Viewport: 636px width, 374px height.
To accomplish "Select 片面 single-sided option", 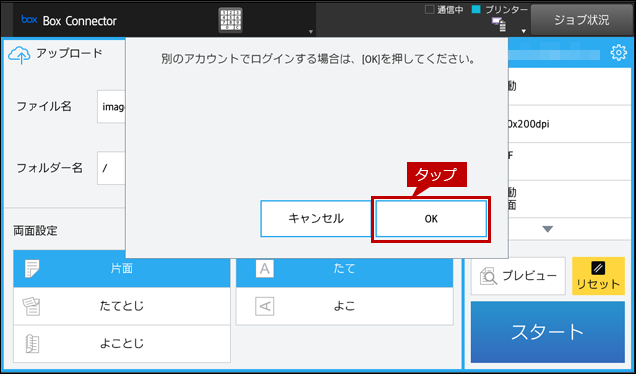I will 122,269.
